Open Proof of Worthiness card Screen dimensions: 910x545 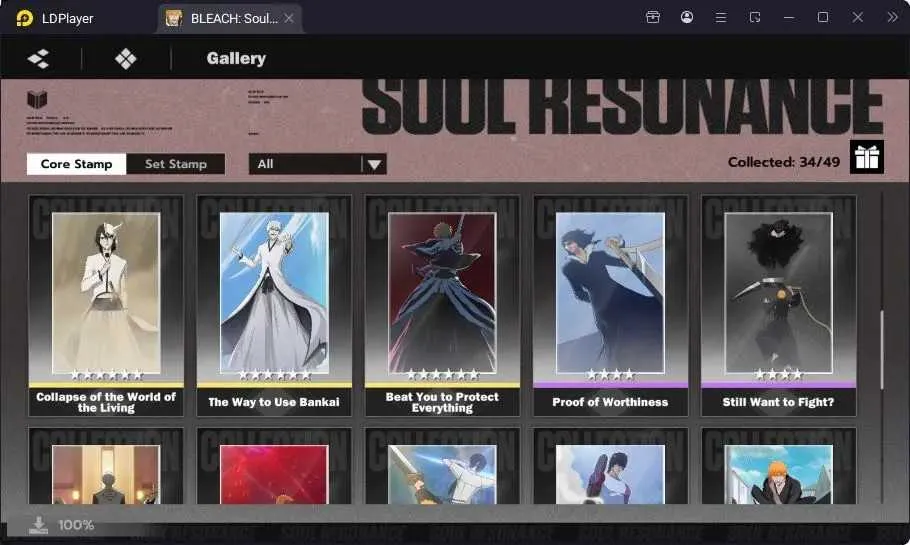(611, 306)
